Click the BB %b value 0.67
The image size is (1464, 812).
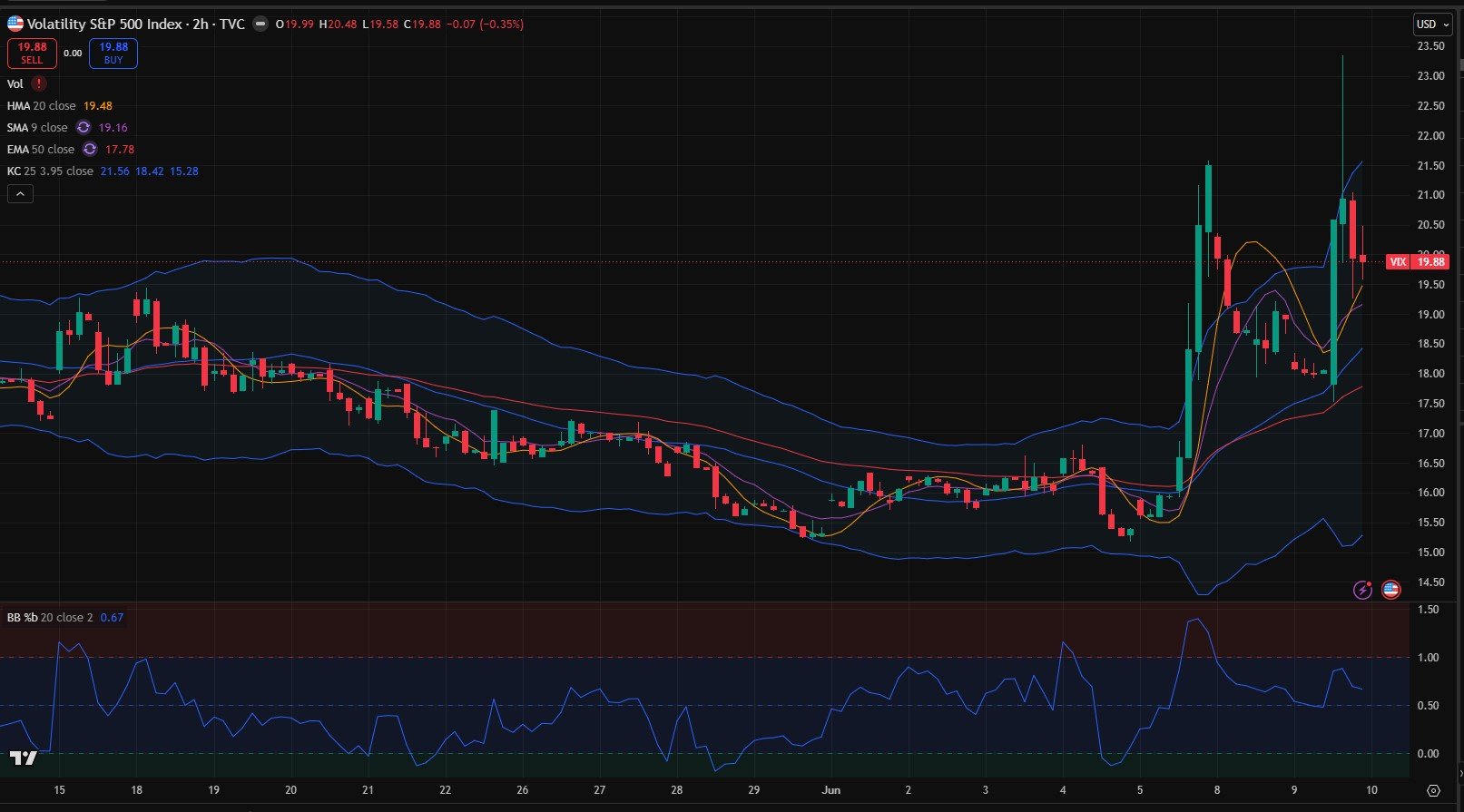click(112, 618)
